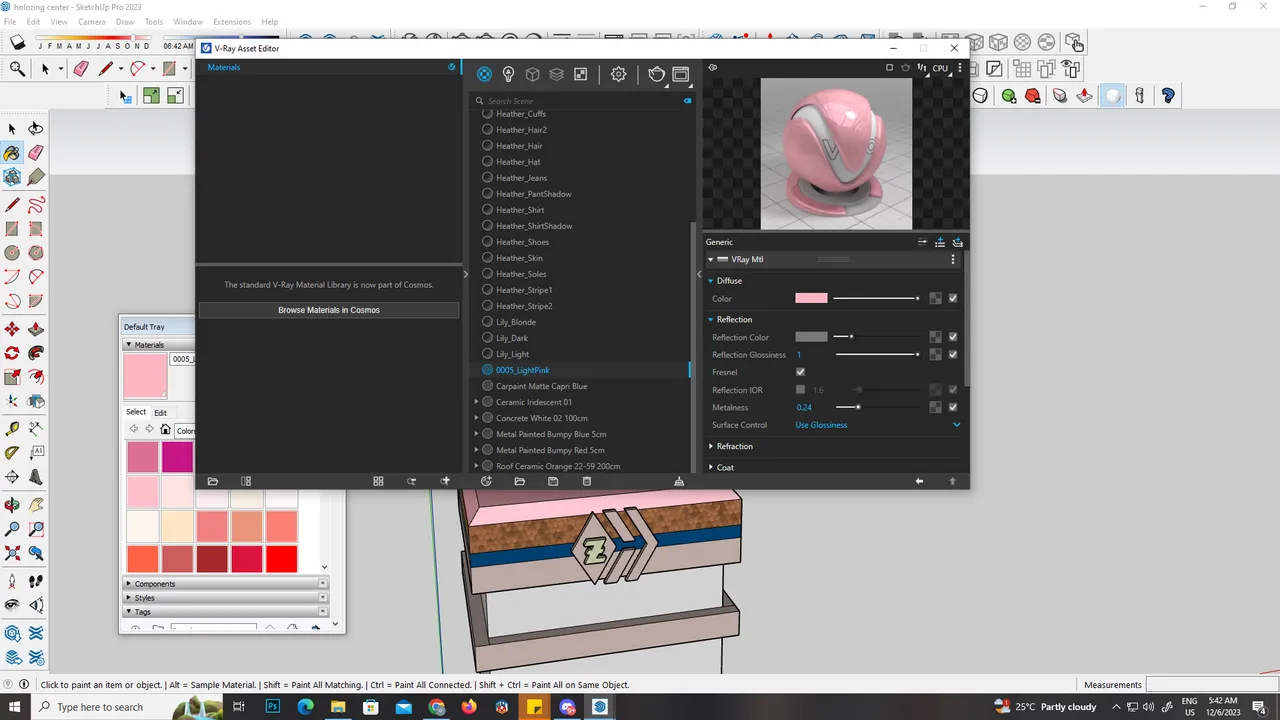Click the pink Diffuse Color swatch
Image resolution: width=1280 pixels, height=720 pixels.
coord(811,298)
